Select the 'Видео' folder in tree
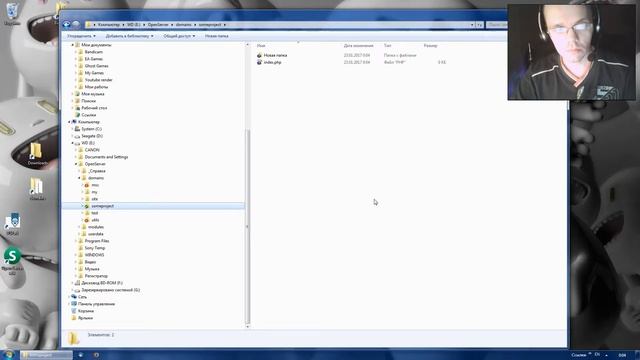This screenshot has width=640, height=360. 90,262
